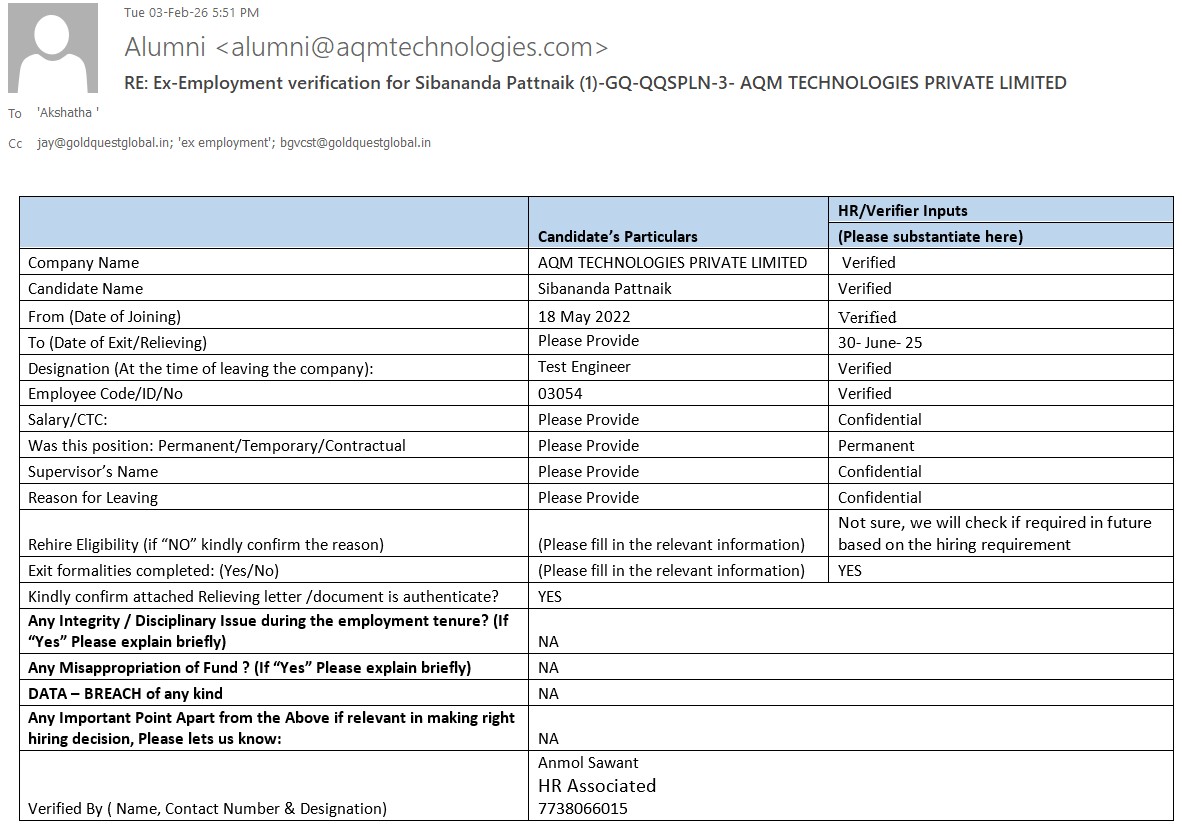
Task: Click 'NA' in the Misappropriation of Fund row
Action: (548, 667)
